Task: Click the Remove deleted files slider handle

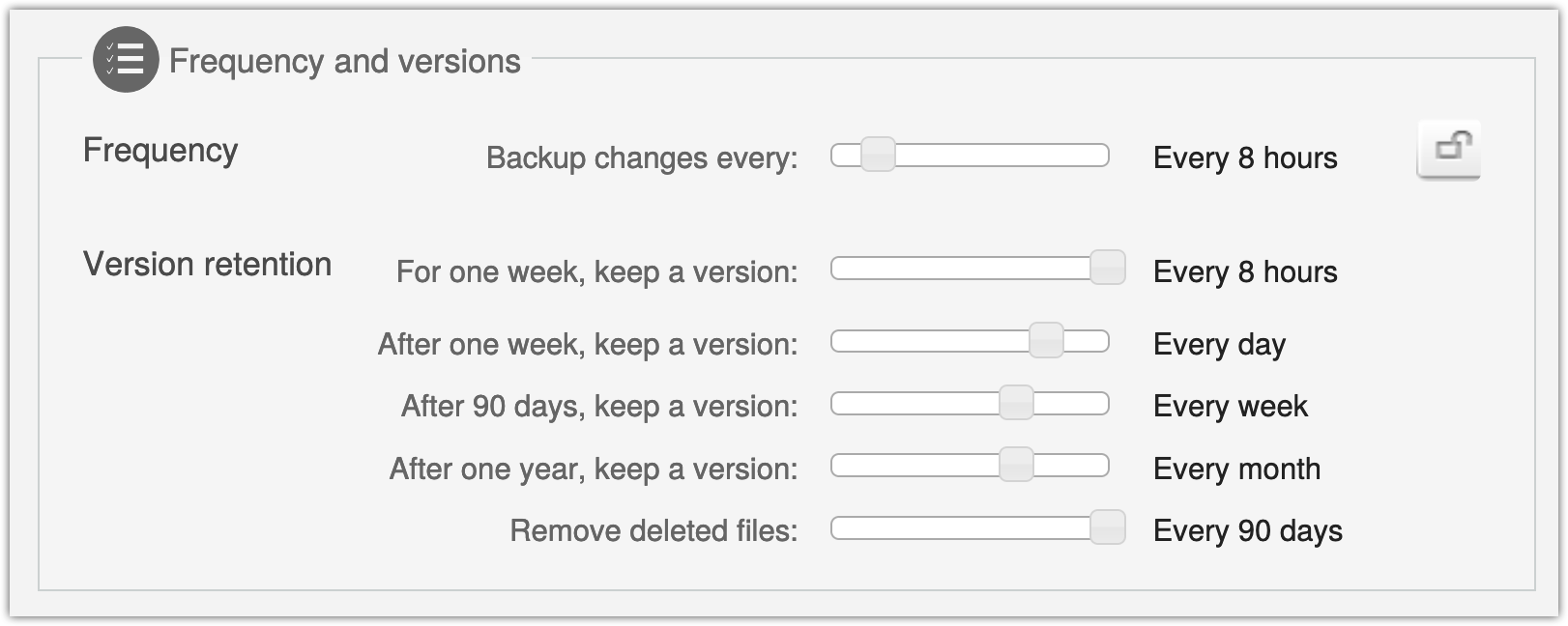Action: 1108,527
